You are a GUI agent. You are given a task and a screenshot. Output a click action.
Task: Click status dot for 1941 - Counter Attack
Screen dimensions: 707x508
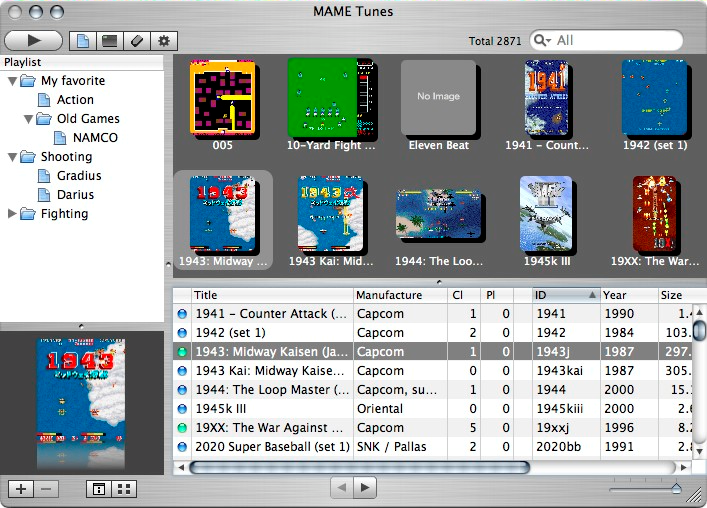coord(182,314)
